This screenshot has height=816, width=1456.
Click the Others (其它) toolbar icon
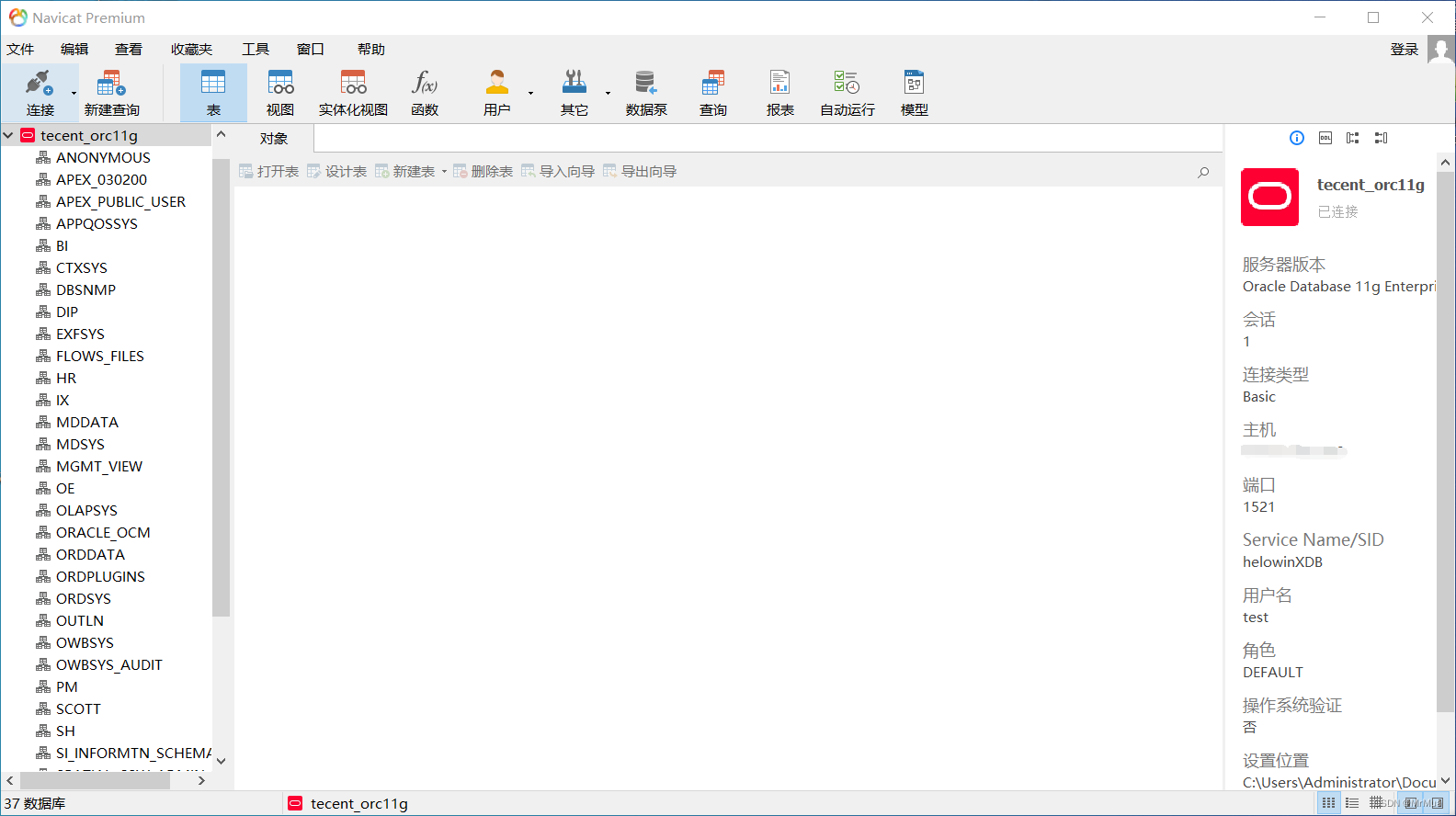[x=574, y=93]
